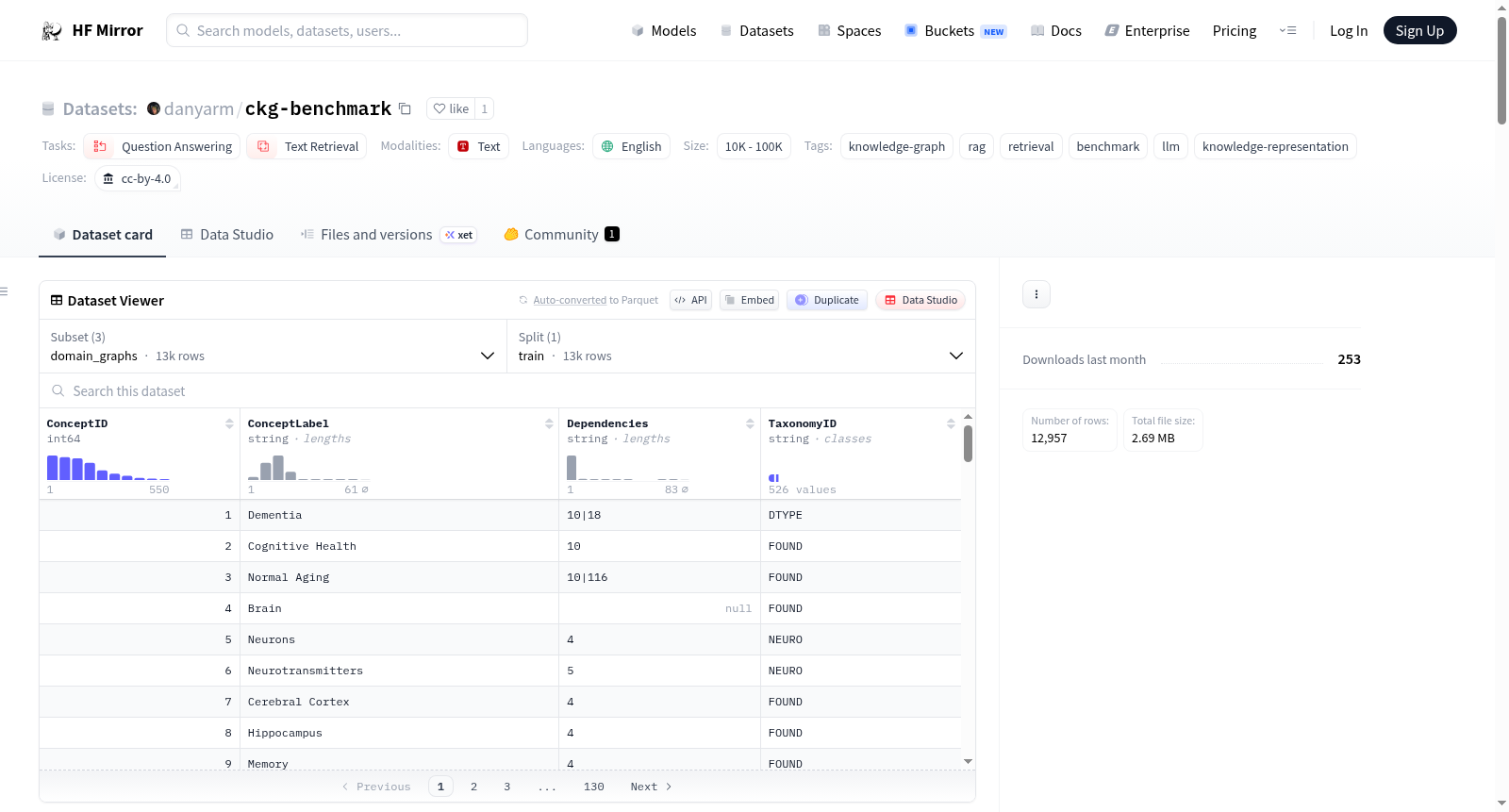The width and height of the screenshot is (1509, 812).
Task: Select the knowledge-graph tag
Action: point(896,146)
